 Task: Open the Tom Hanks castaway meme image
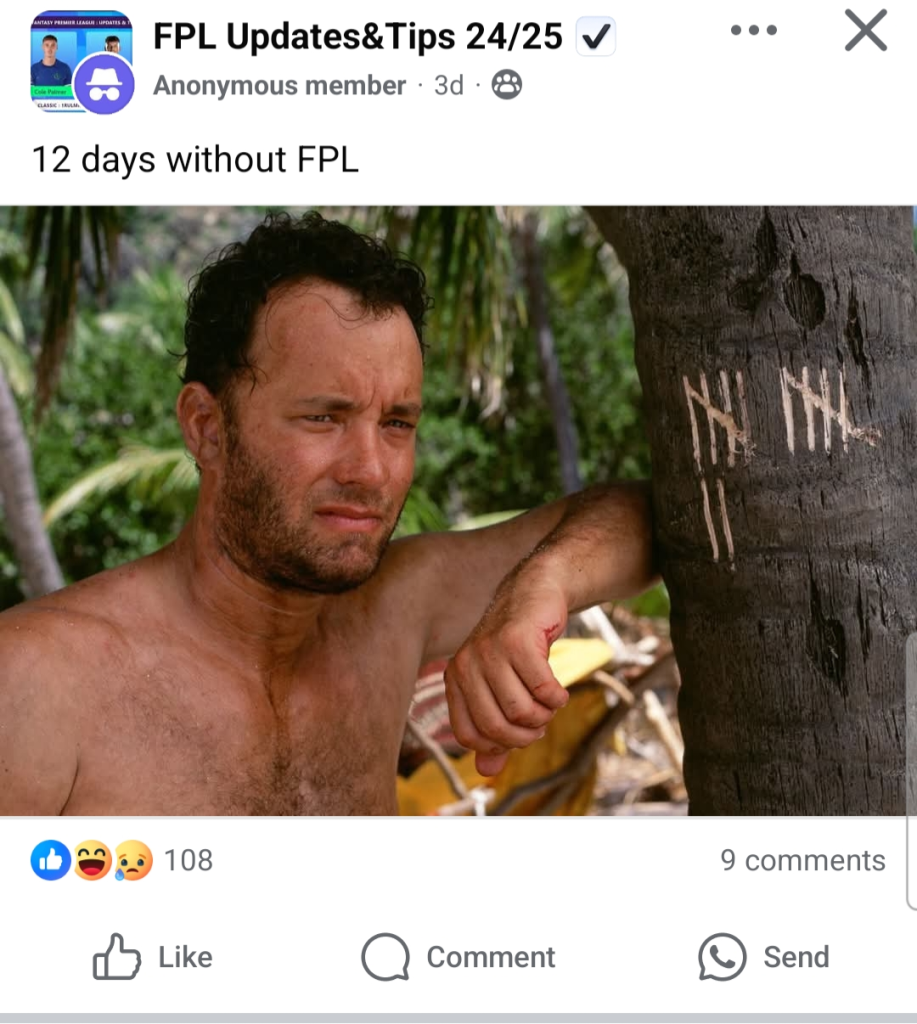(x=457, y=511)
